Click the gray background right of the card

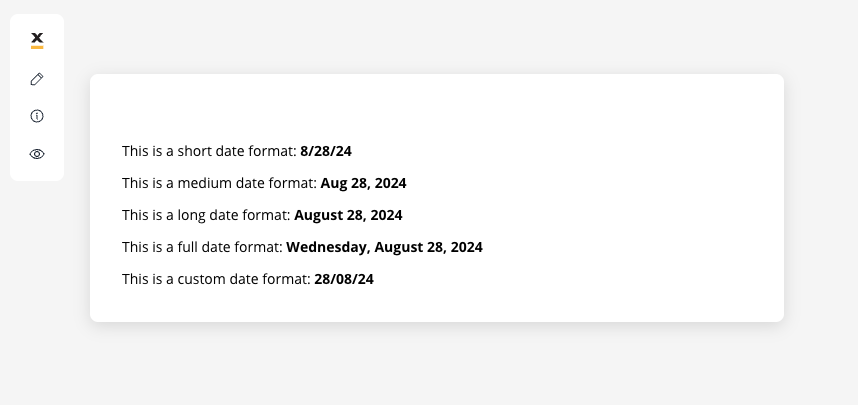(821, 197)
